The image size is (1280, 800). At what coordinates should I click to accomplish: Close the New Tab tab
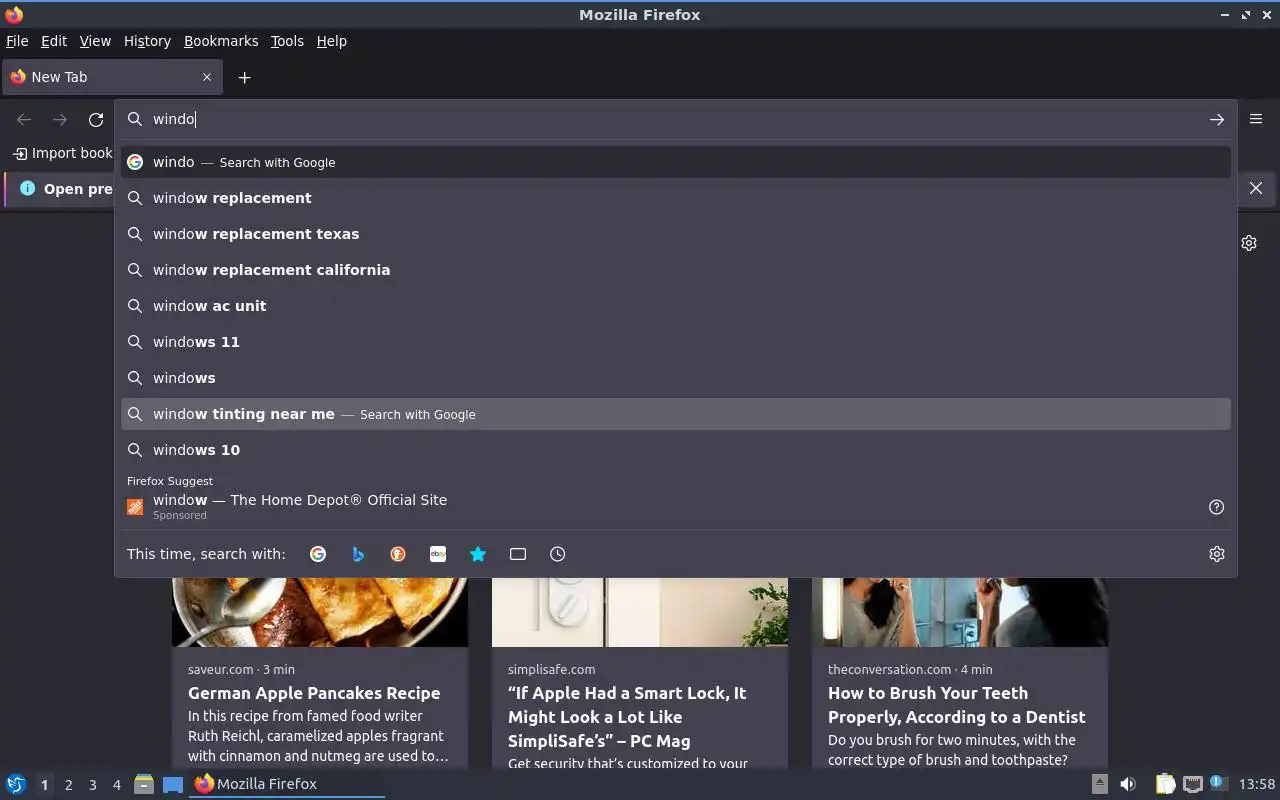tap(207, 77)
